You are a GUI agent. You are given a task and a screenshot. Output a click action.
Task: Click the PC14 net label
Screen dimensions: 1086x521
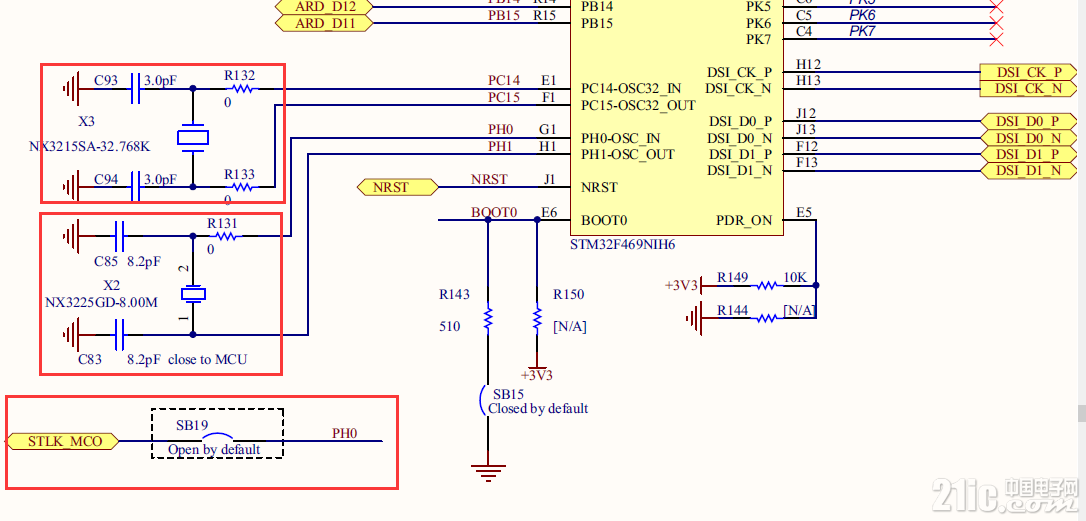click(504, 80)
